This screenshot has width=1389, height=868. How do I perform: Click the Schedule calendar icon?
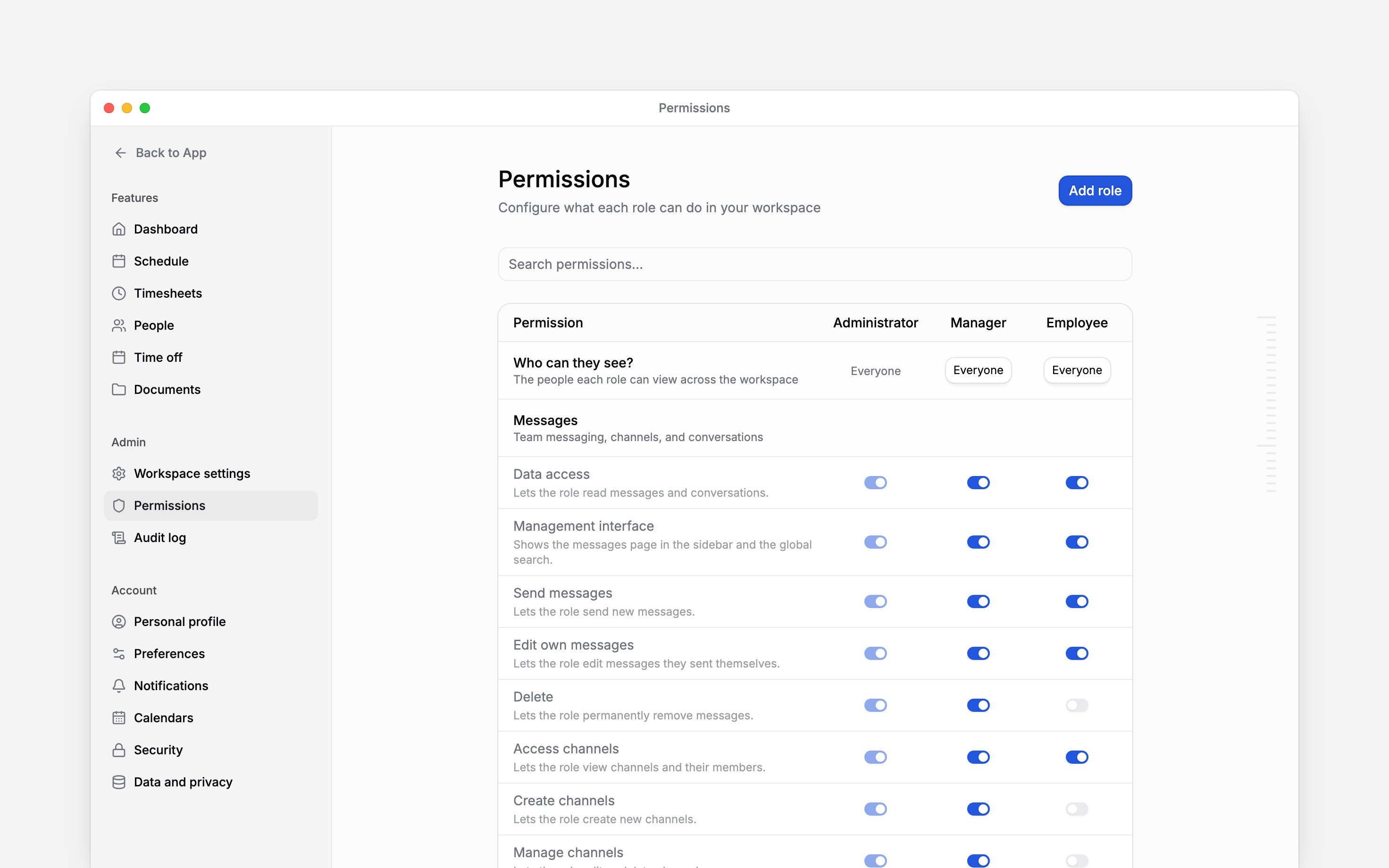point(119,261)
